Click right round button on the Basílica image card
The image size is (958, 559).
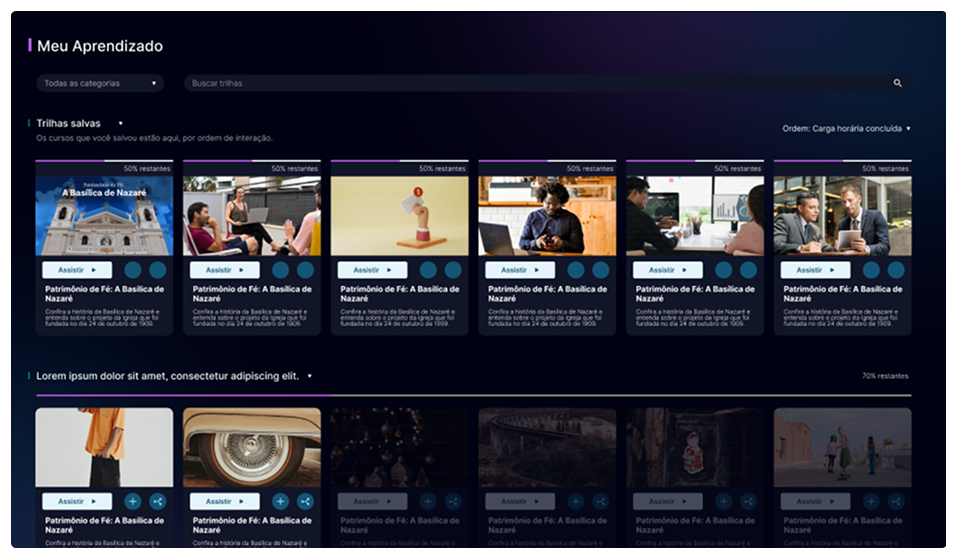pyautogui.click(x=158, y=270)
